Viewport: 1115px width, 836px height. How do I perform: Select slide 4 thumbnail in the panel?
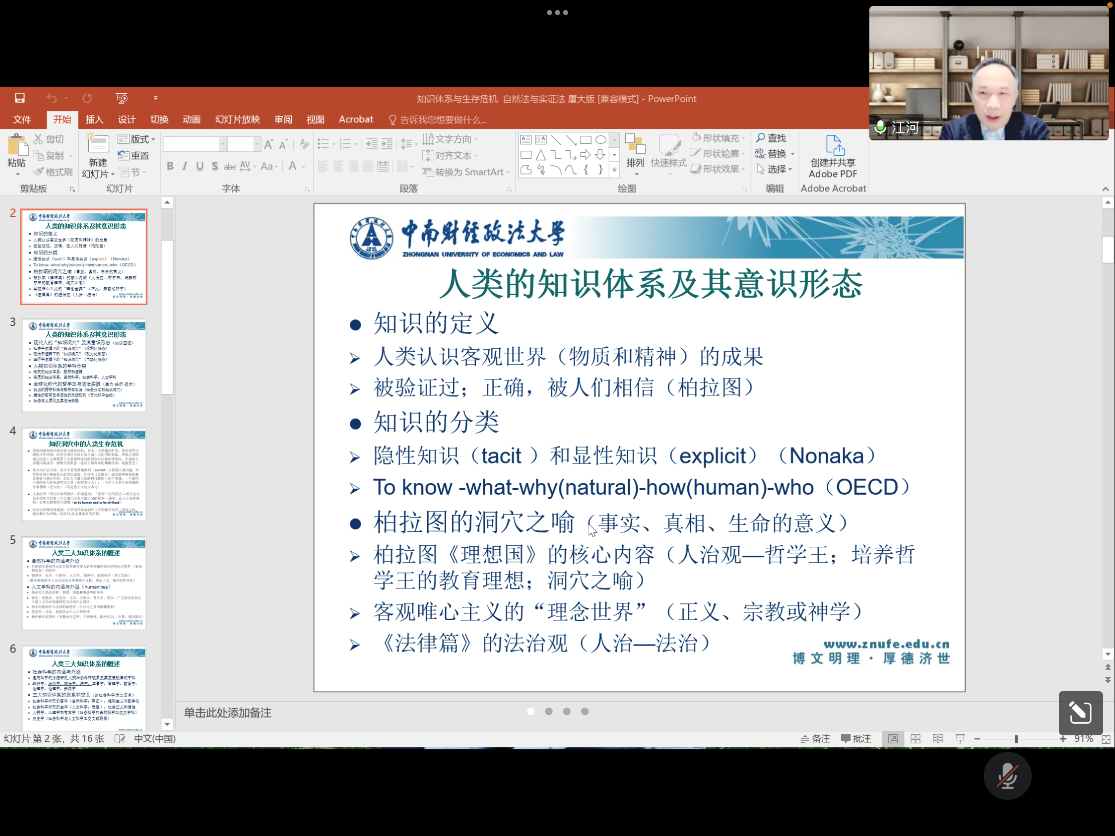84,476
